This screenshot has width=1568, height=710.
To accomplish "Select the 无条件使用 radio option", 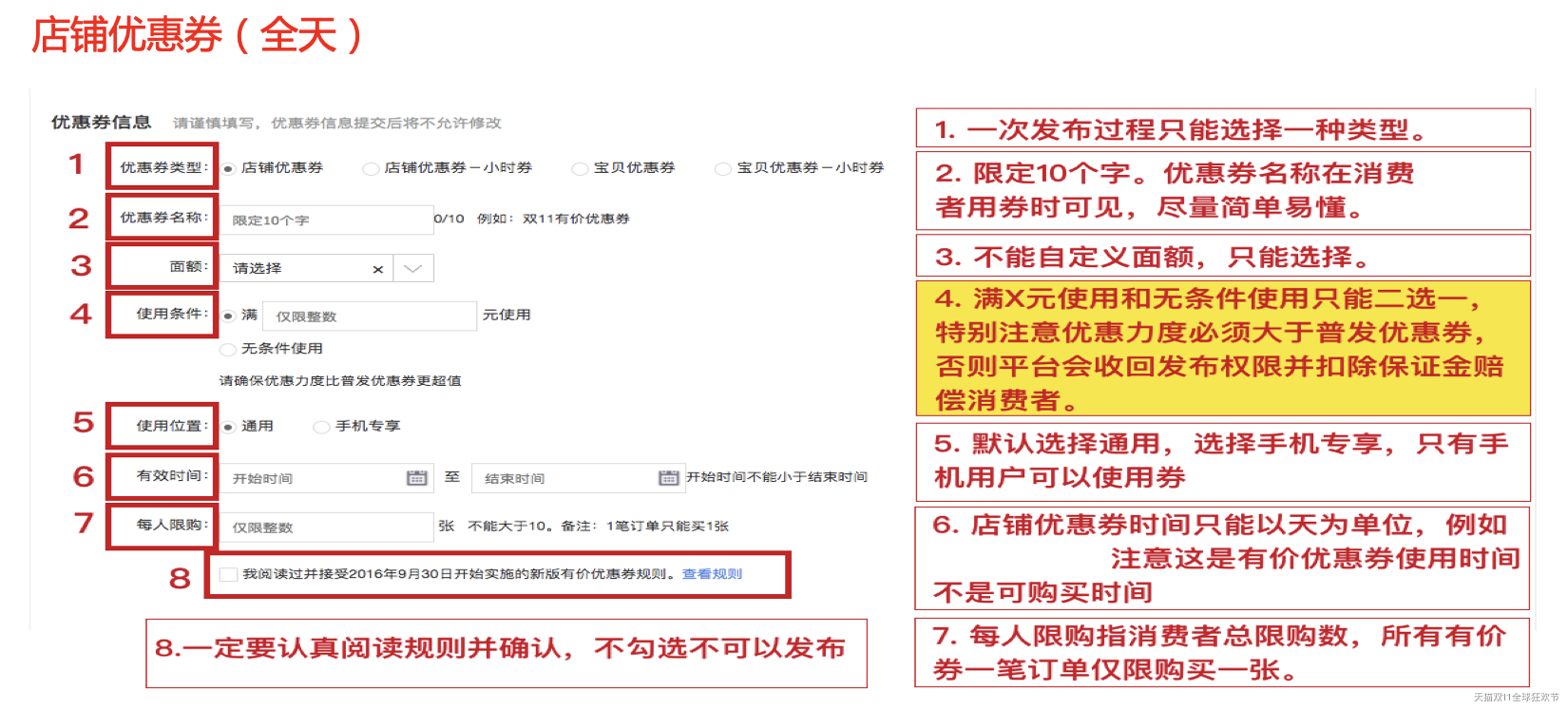I will pyautogui.click(x=228, y=349).
